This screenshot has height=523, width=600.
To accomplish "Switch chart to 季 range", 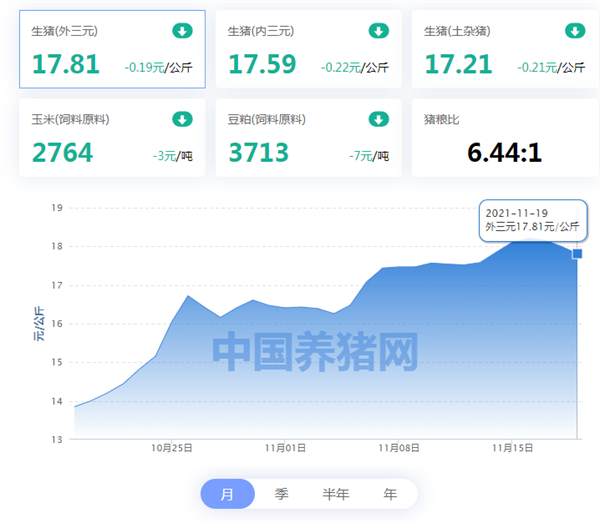I will (x=281, y=494).
